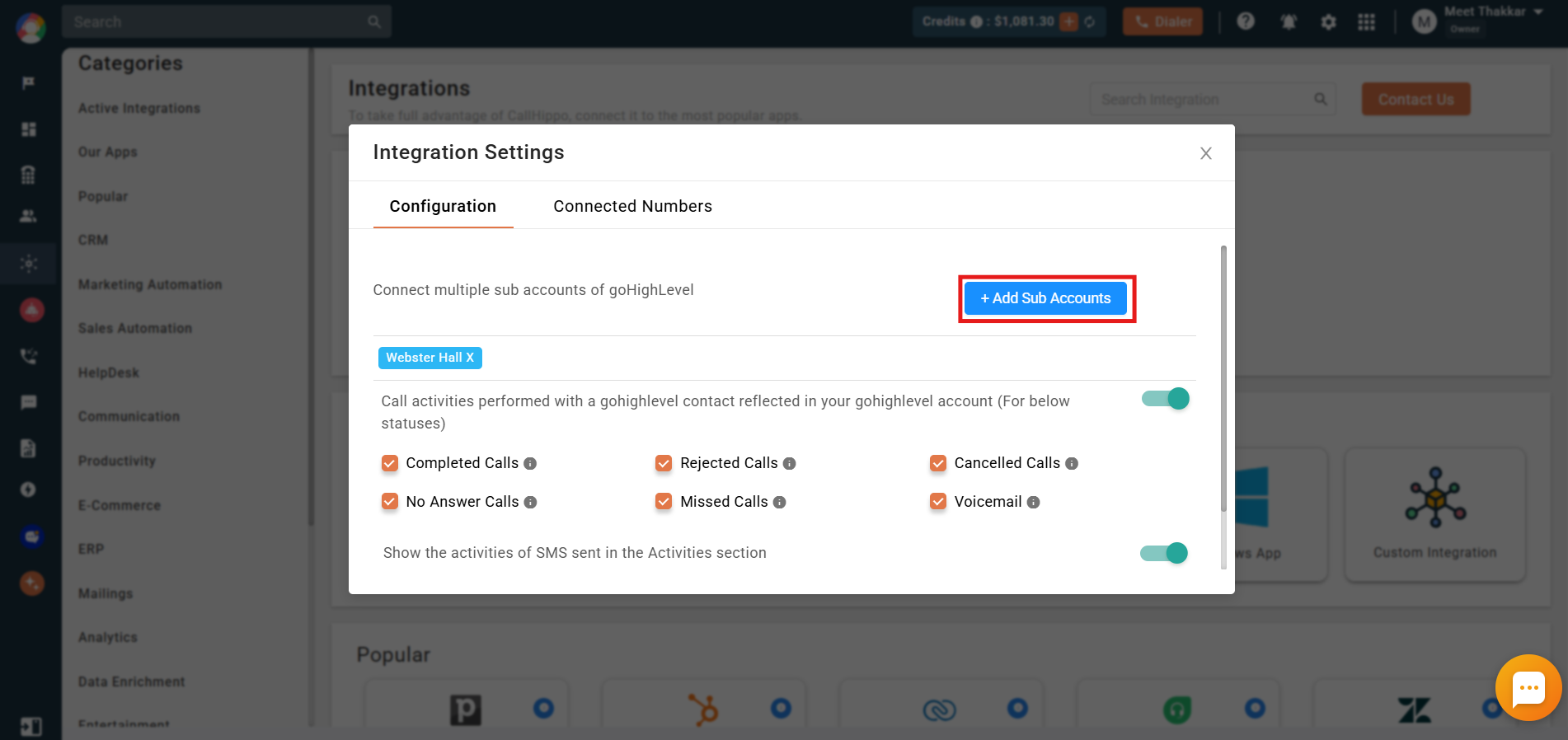Viewport: 1568px width, 740px height.
Task: Uncheck the Cancelled Calls checkbox
Action: [x=938, y=463]
